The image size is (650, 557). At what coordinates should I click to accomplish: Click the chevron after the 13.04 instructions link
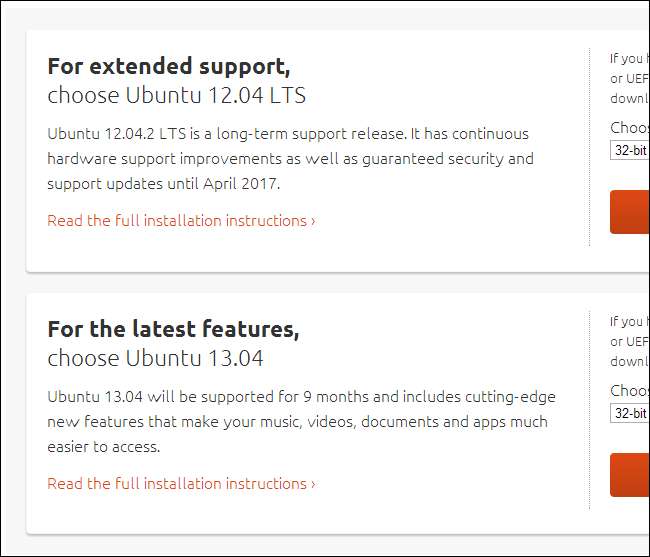(313, 484)
